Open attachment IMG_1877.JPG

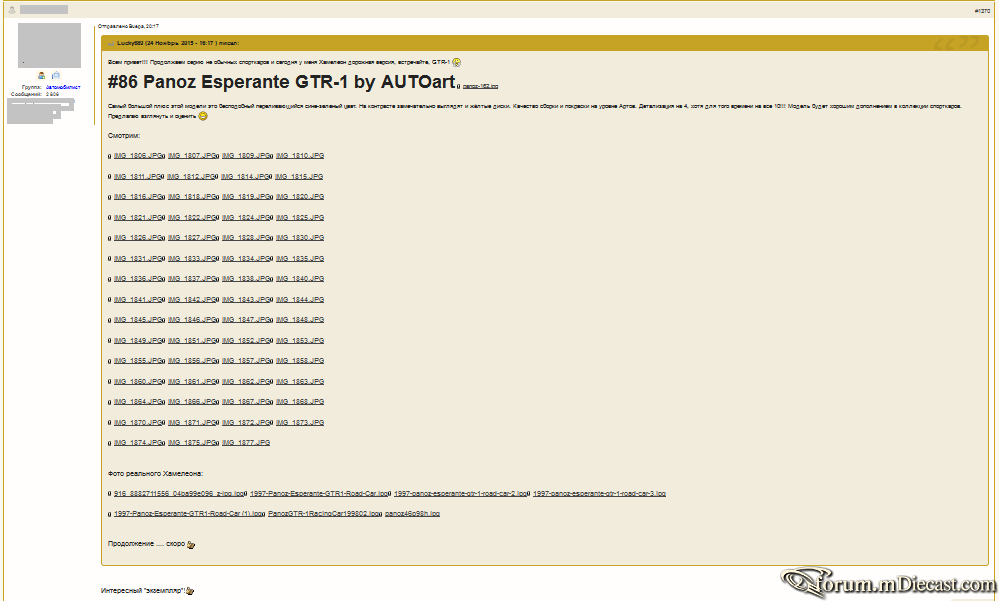[x=246, y=443]
